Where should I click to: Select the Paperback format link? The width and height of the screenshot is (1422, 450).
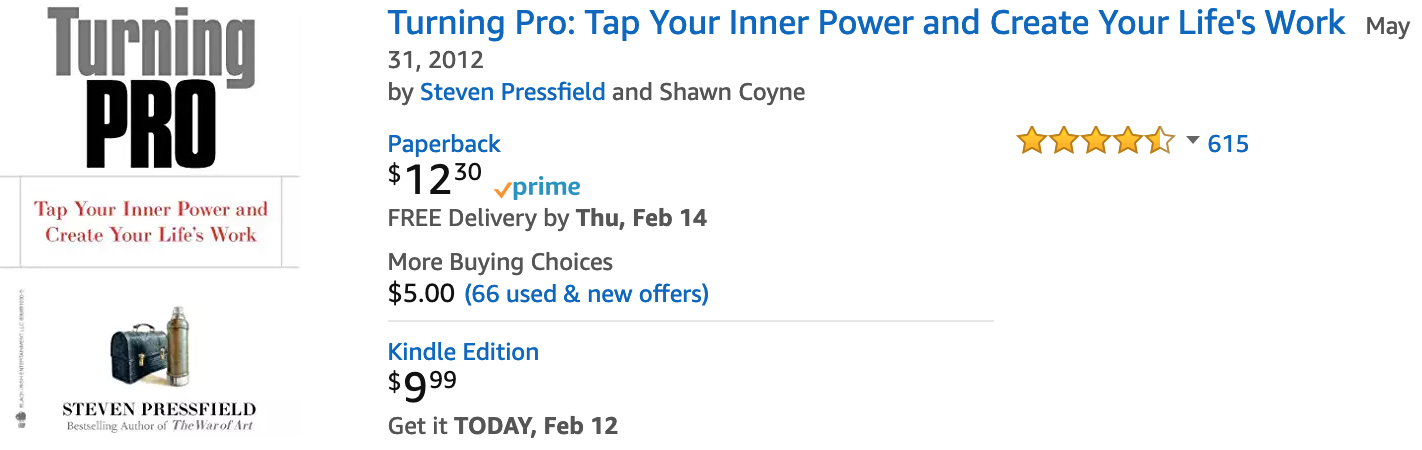click(444, 144)
